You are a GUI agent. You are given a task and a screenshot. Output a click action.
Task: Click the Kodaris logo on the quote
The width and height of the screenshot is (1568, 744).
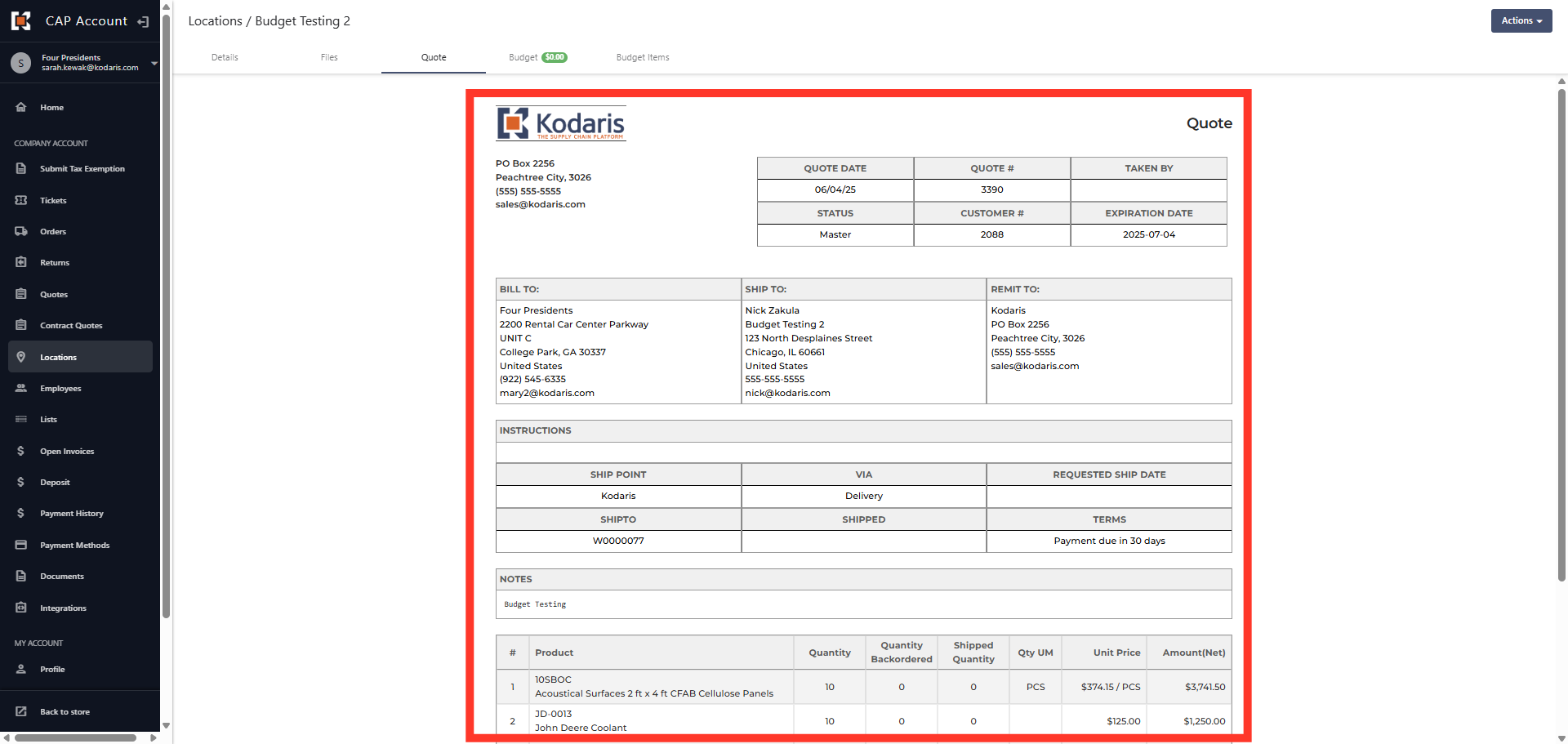pos(561,123)
